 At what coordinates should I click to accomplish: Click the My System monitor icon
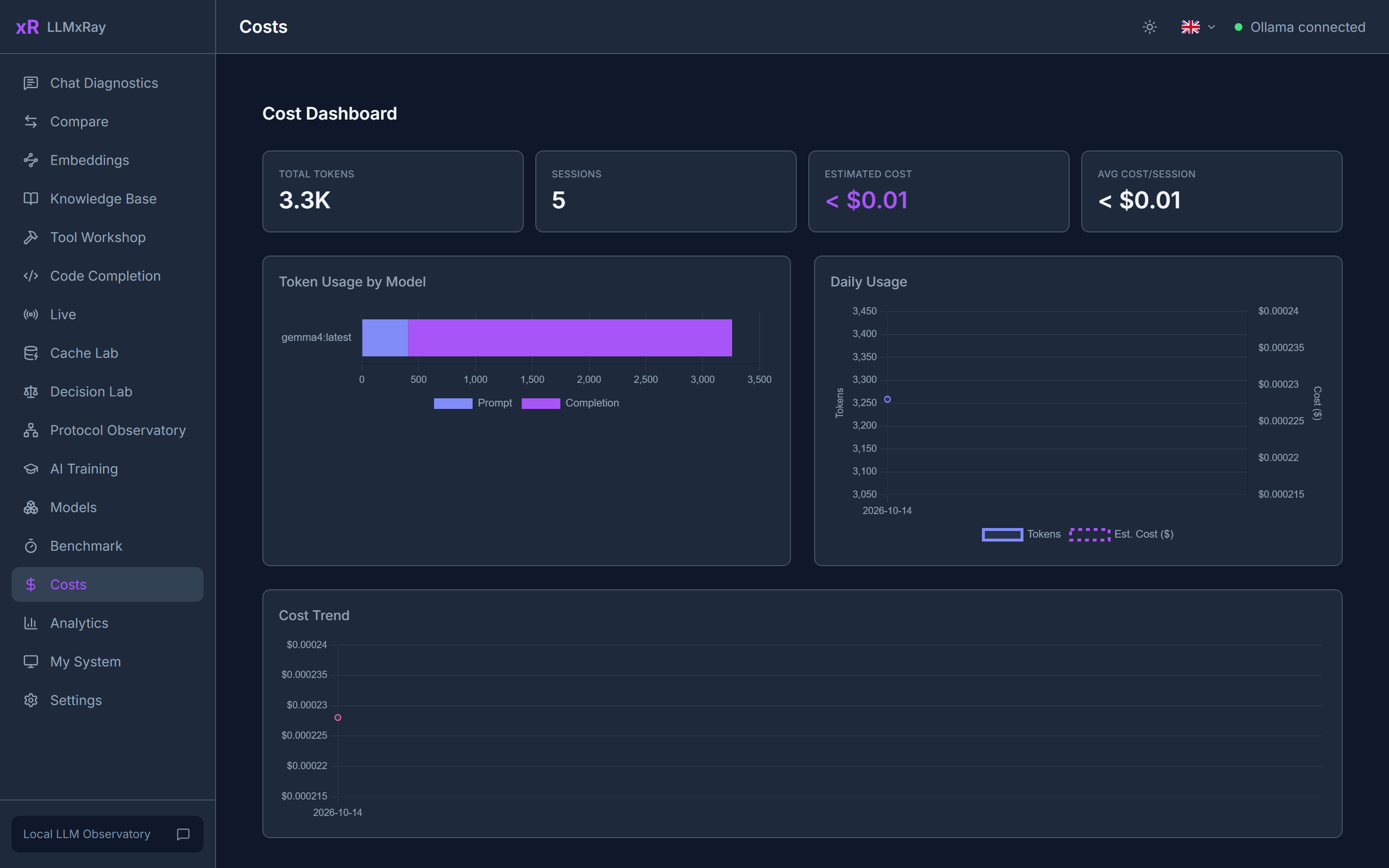[30, 661]
